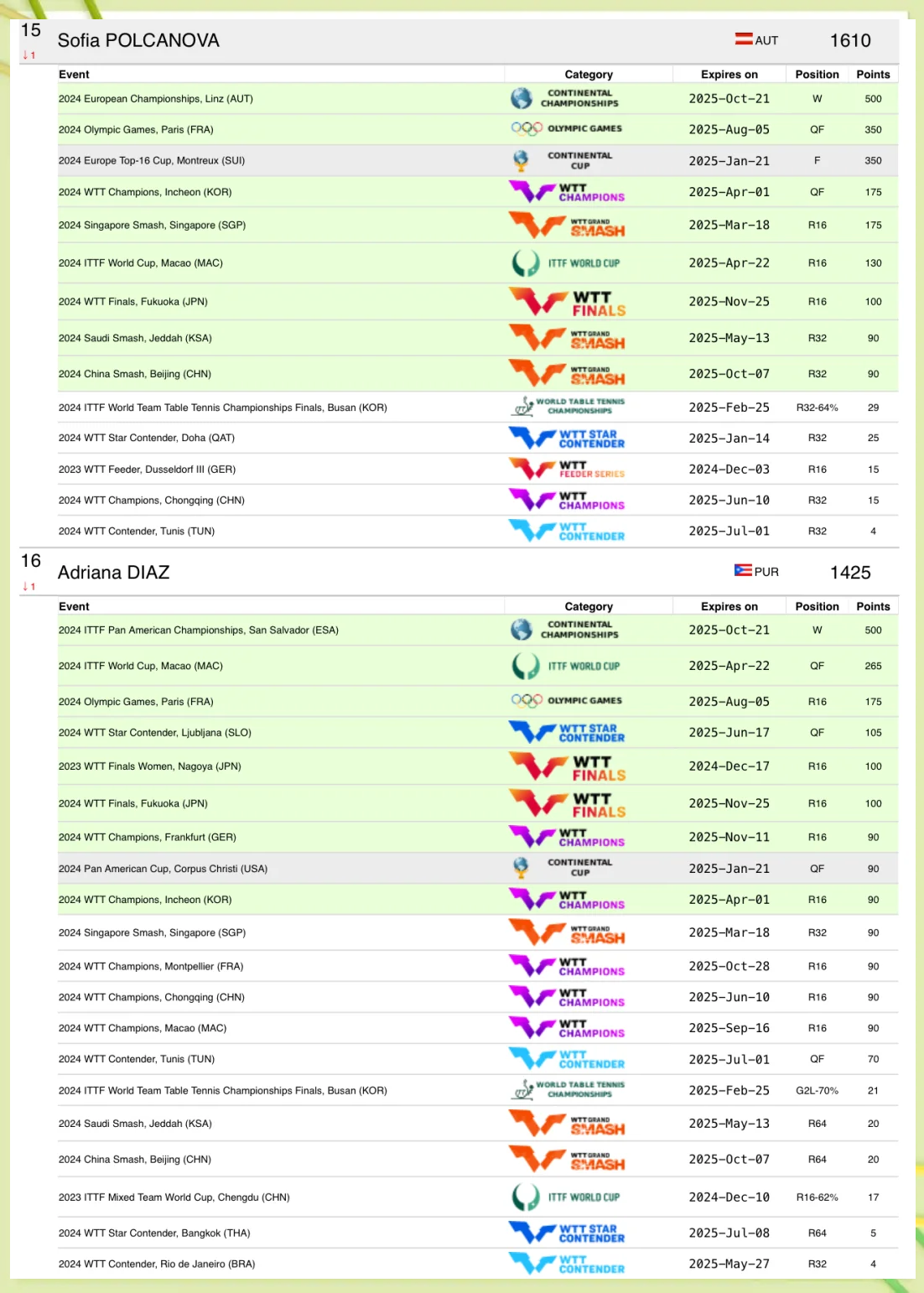This screenshot has width=924, height=1293.
Task: Click the Event column header in Polcanova's table
Action: click(x=74, y=74)
